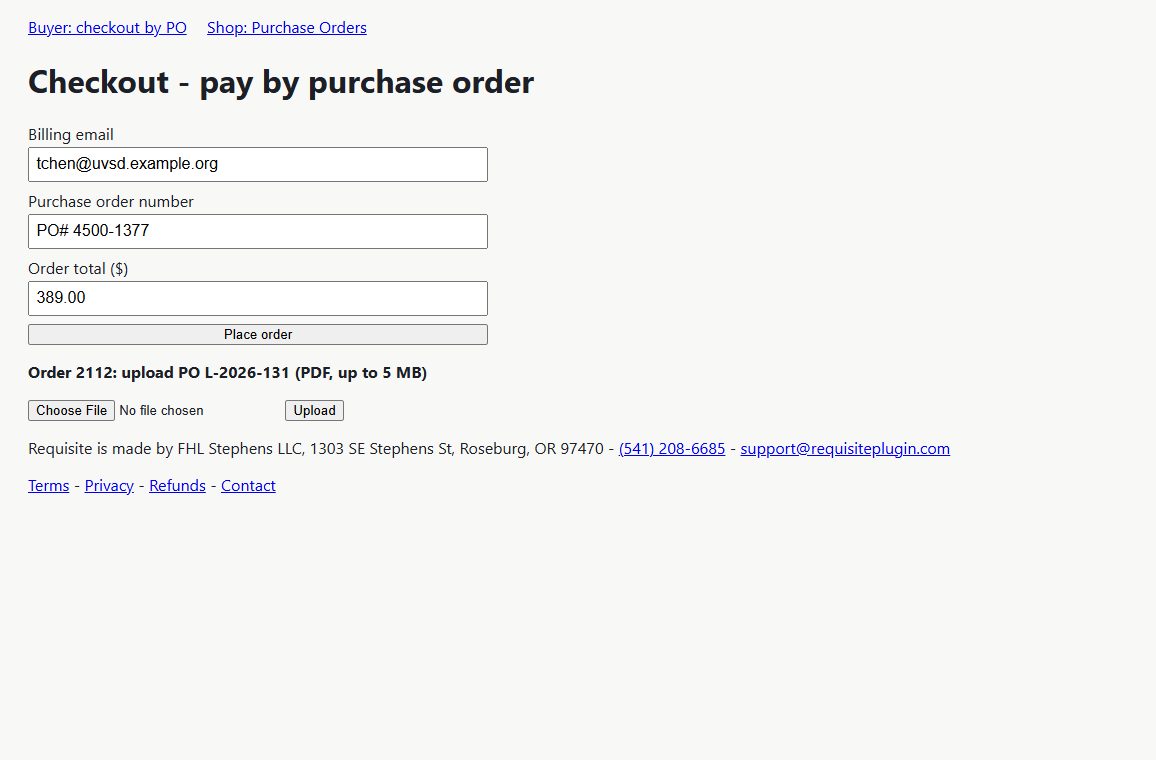Click the "No file chosen" text
Screen dimensions: 1156x760
pos(161,411)
